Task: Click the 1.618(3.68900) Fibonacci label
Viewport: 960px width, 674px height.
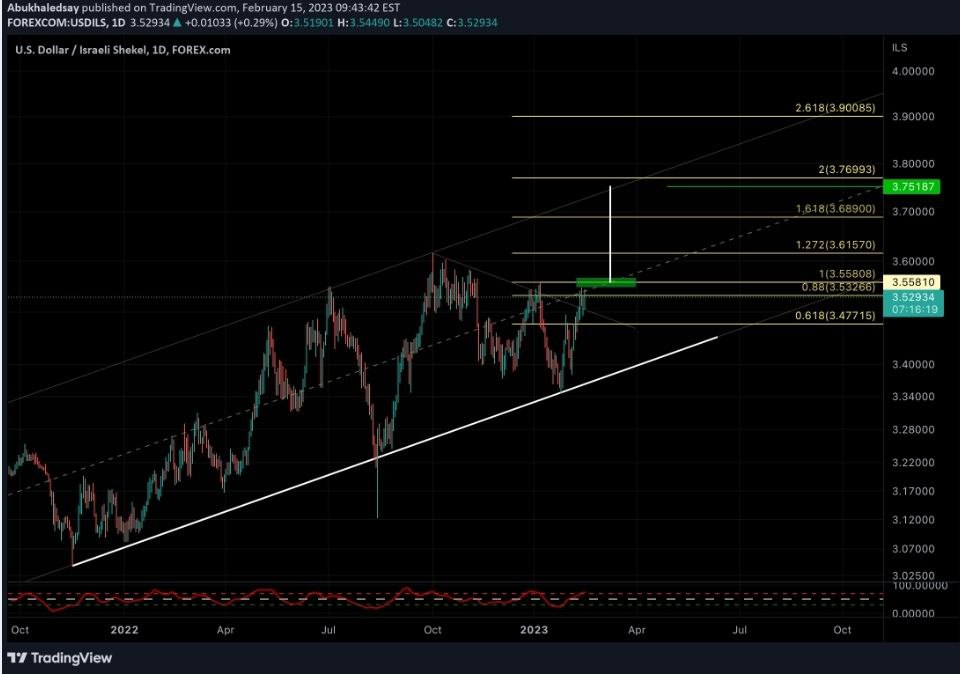Action: pyautogui.click(x=836, y=209)
